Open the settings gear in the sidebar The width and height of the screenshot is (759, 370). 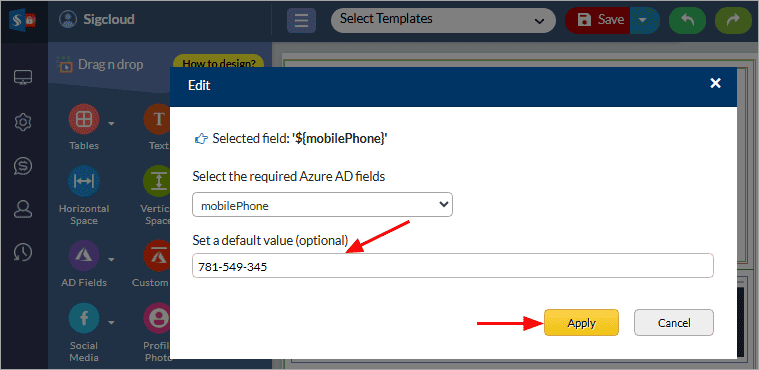pyautogui.click(x=23, y=123)
